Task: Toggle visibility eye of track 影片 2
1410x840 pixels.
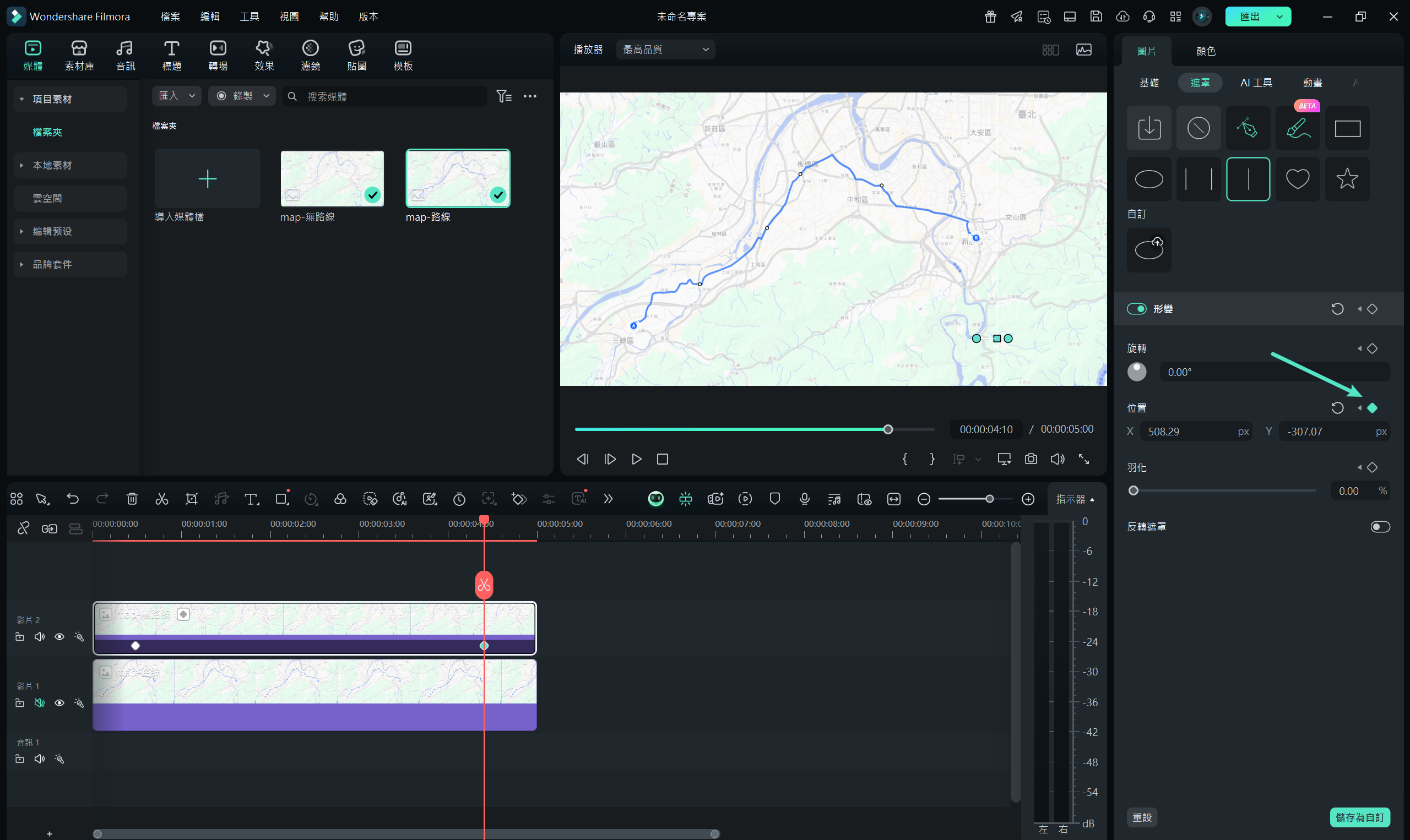Action: 59,637
